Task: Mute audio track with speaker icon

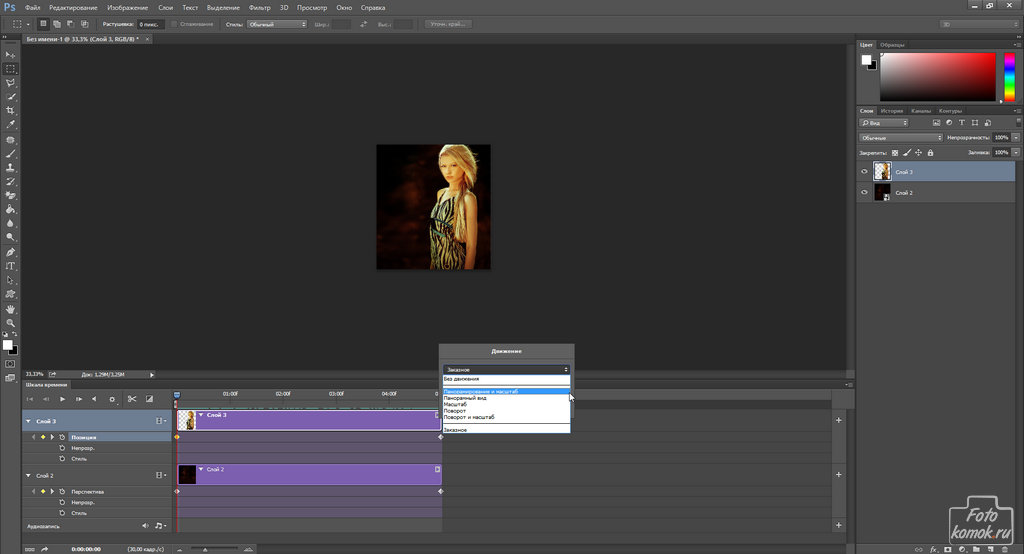Action: click(145, 525)
